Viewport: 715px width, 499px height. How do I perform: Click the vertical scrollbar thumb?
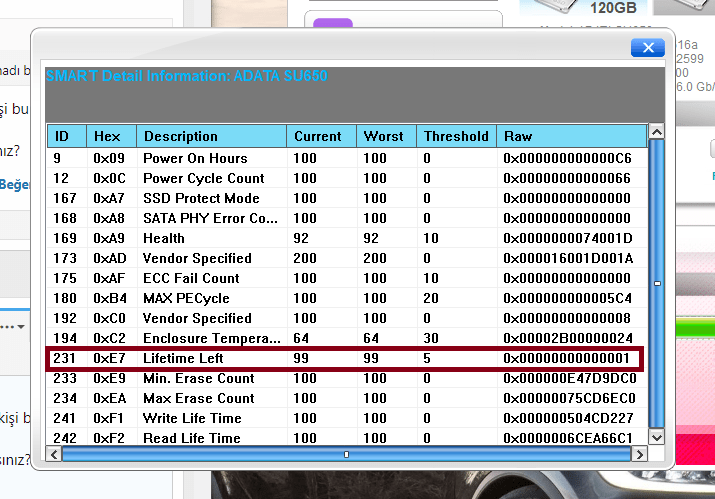point(657,284)
